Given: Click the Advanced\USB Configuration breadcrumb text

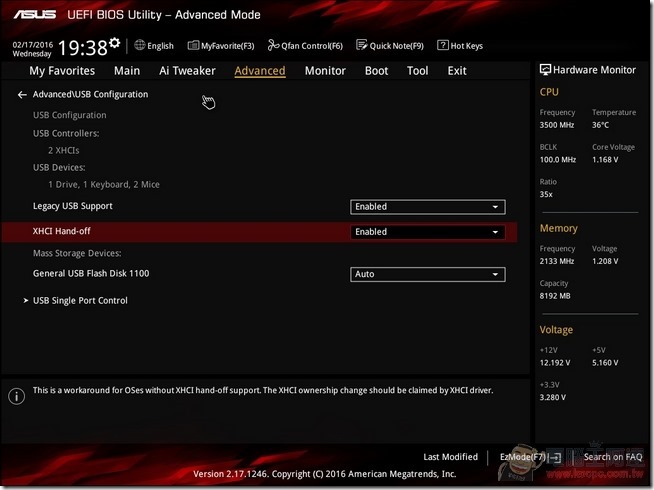Looking at the screenshot, I should pyautogui.click(x=91, y=95).
